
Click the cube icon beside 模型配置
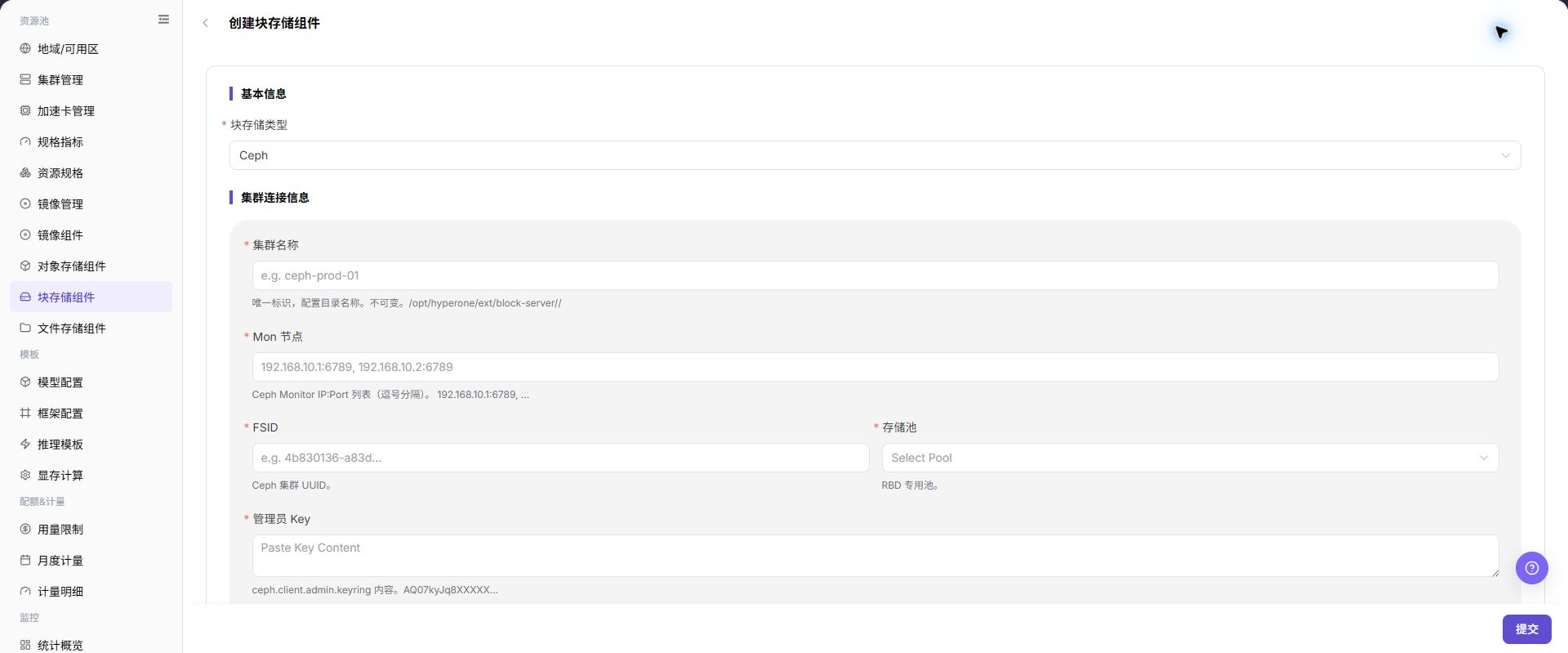(25, 382)
